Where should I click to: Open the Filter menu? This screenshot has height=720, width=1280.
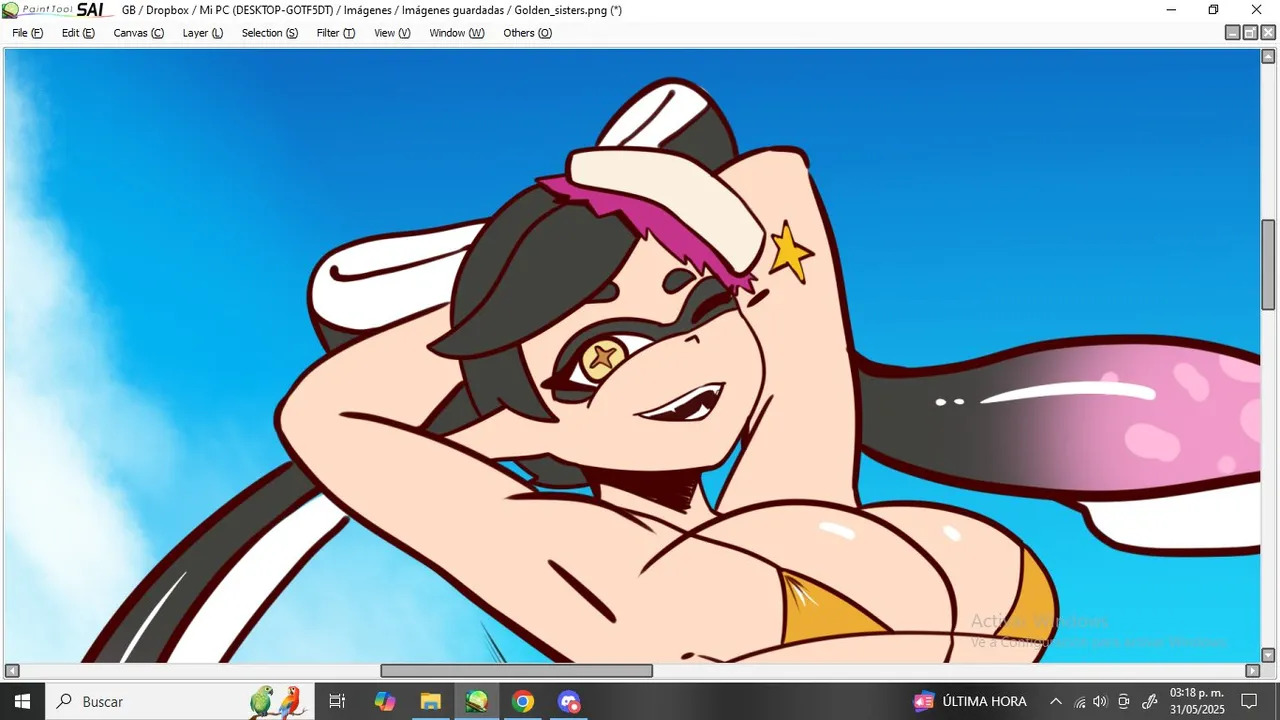coord(335,33)
